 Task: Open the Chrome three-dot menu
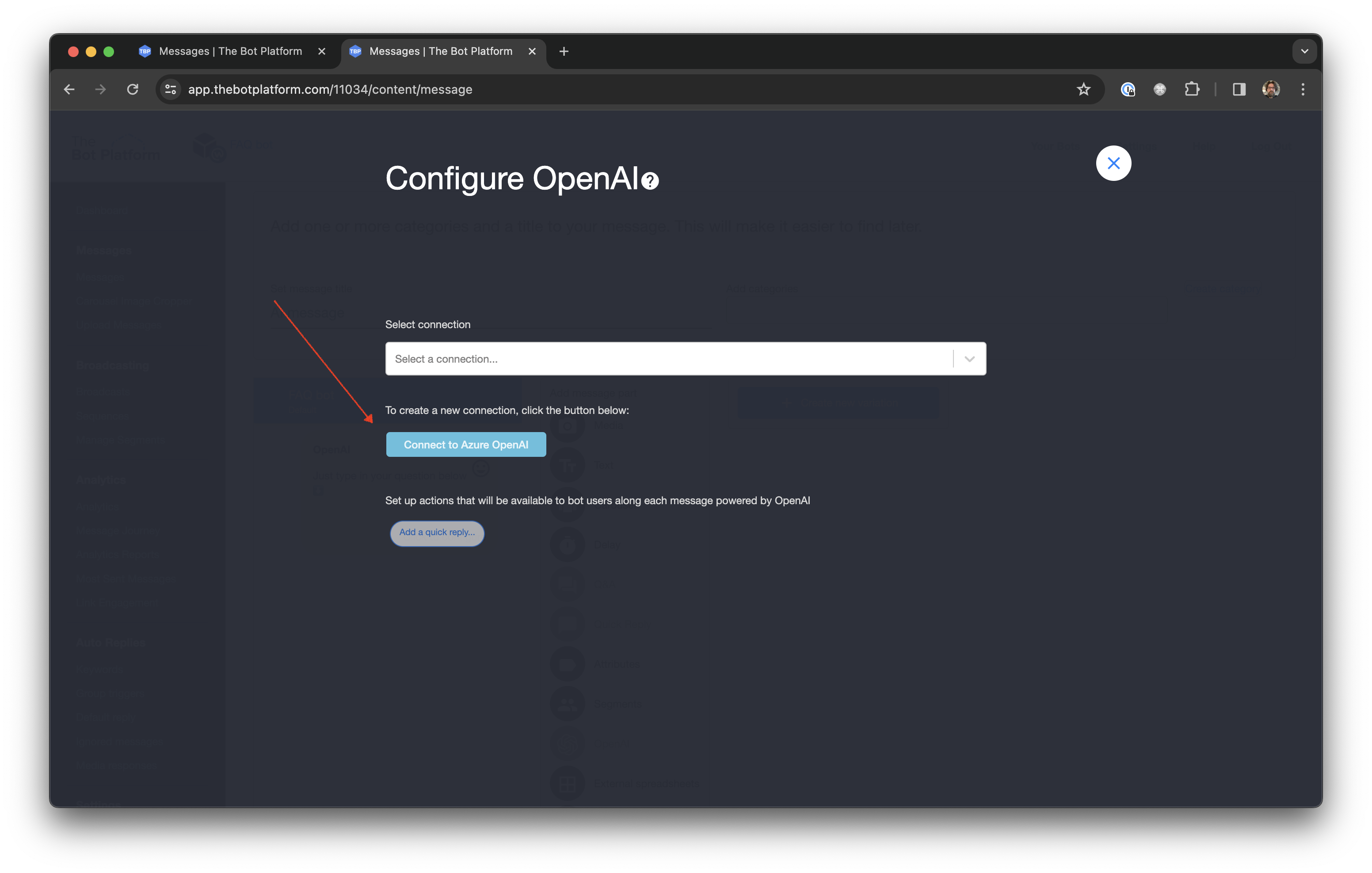point(1303,89)
